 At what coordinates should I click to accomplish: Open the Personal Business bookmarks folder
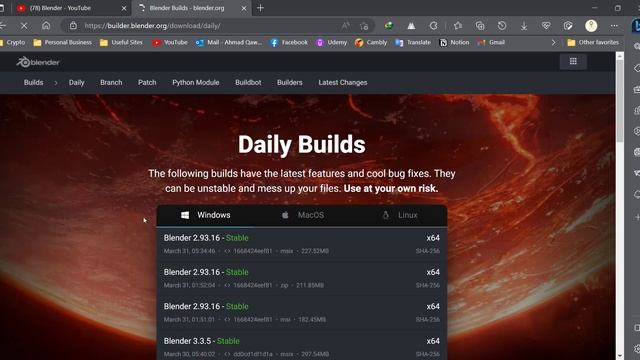pyautogui.click(x=62, y=42)
